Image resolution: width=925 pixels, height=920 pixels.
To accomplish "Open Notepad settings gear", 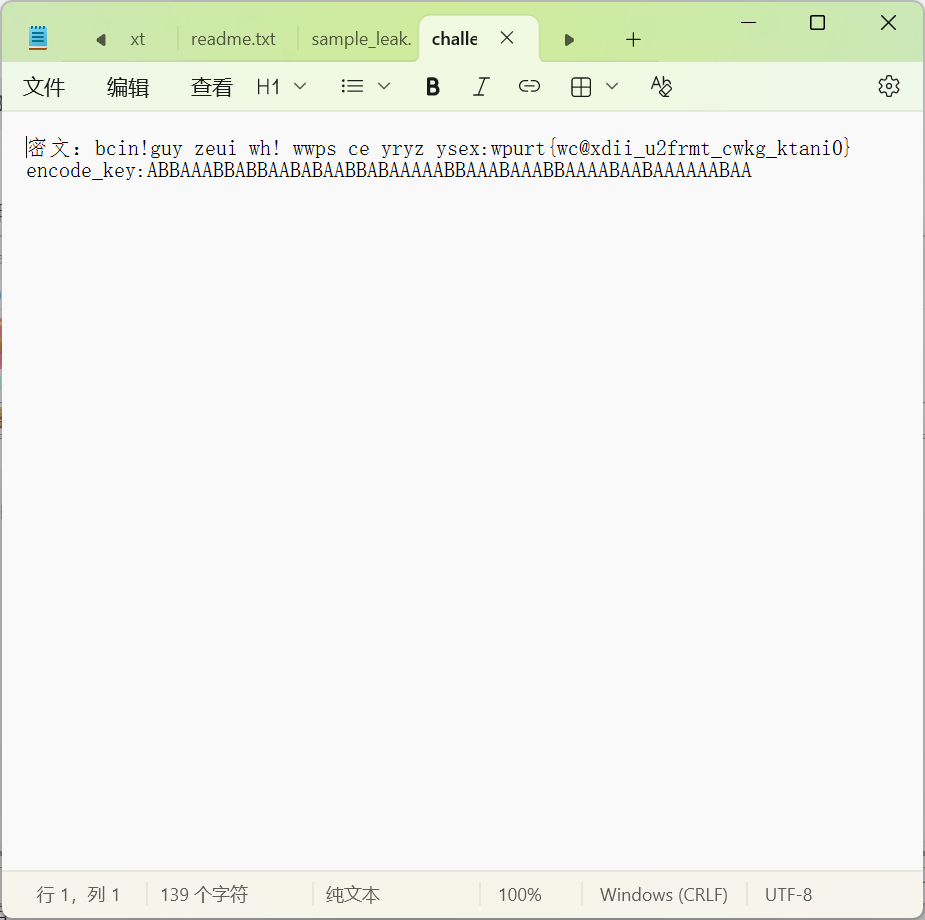I will tap(888, 87).
